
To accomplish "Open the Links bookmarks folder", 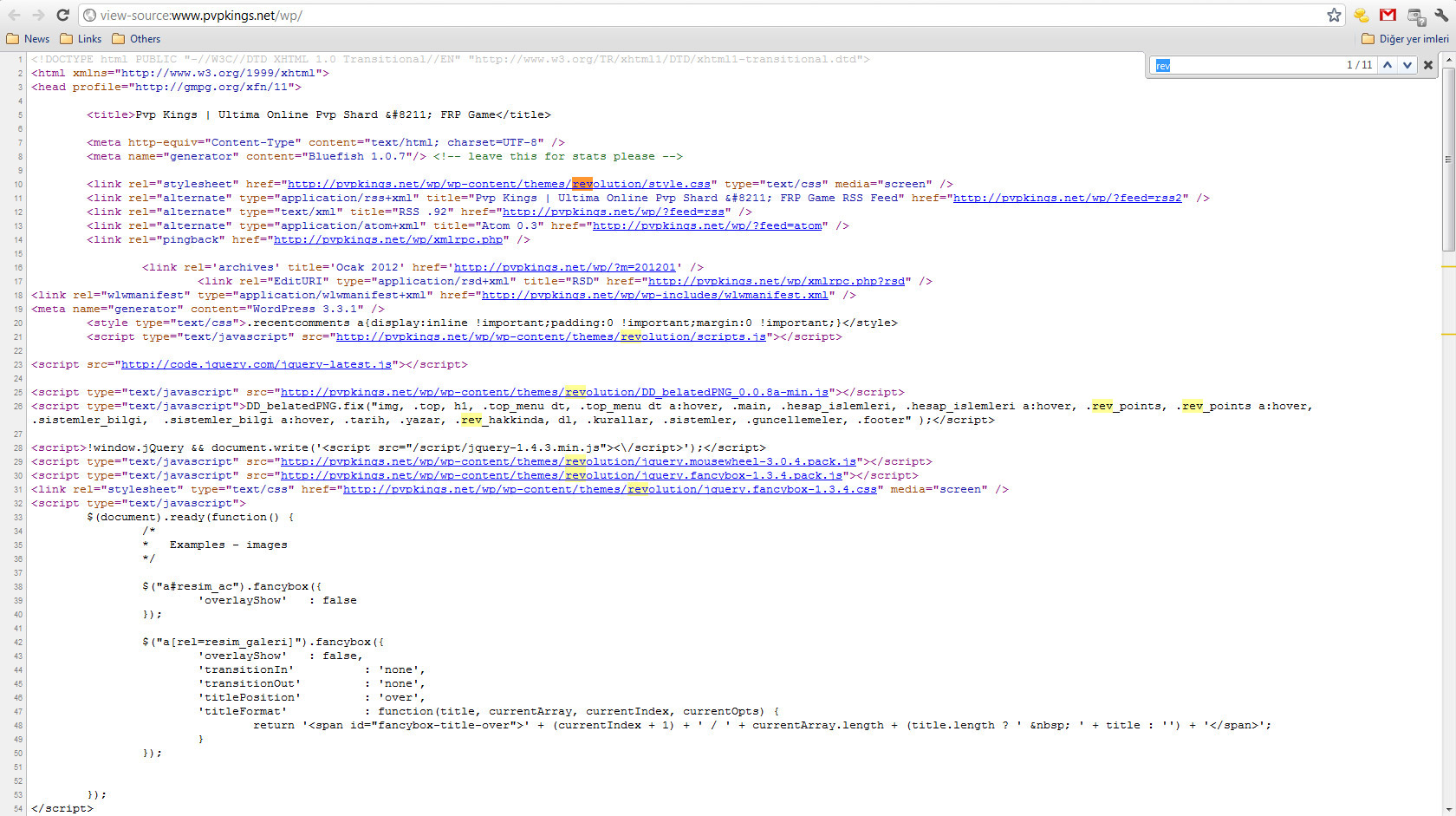I will click(81, 39).
